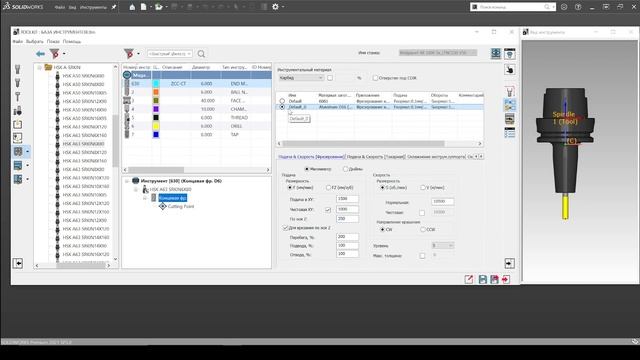This screenshot has width=640, height=360.
Task: Click the yellow color swatch of tool 6
Action: (x=156, y=126)
